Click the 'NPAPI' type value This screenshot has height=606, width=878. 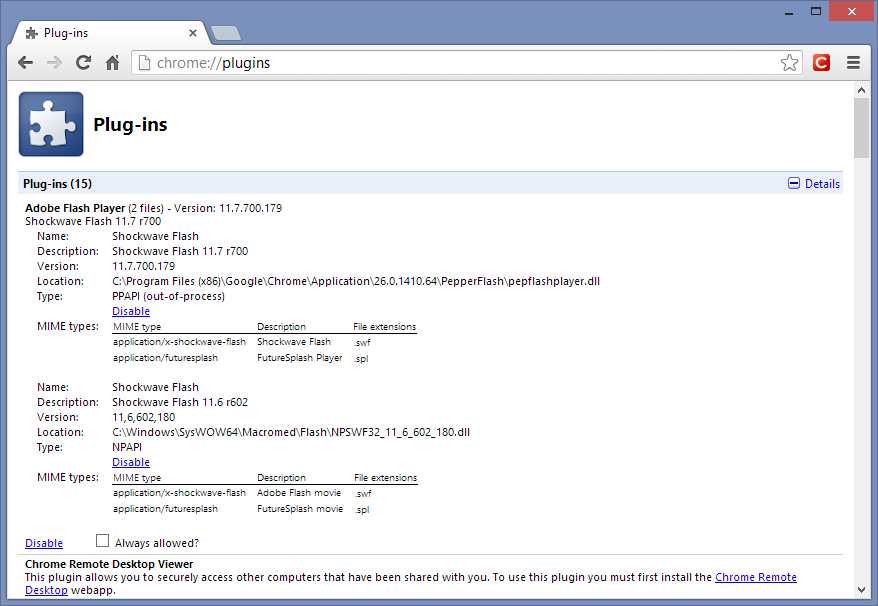click(x=127, y=447)
